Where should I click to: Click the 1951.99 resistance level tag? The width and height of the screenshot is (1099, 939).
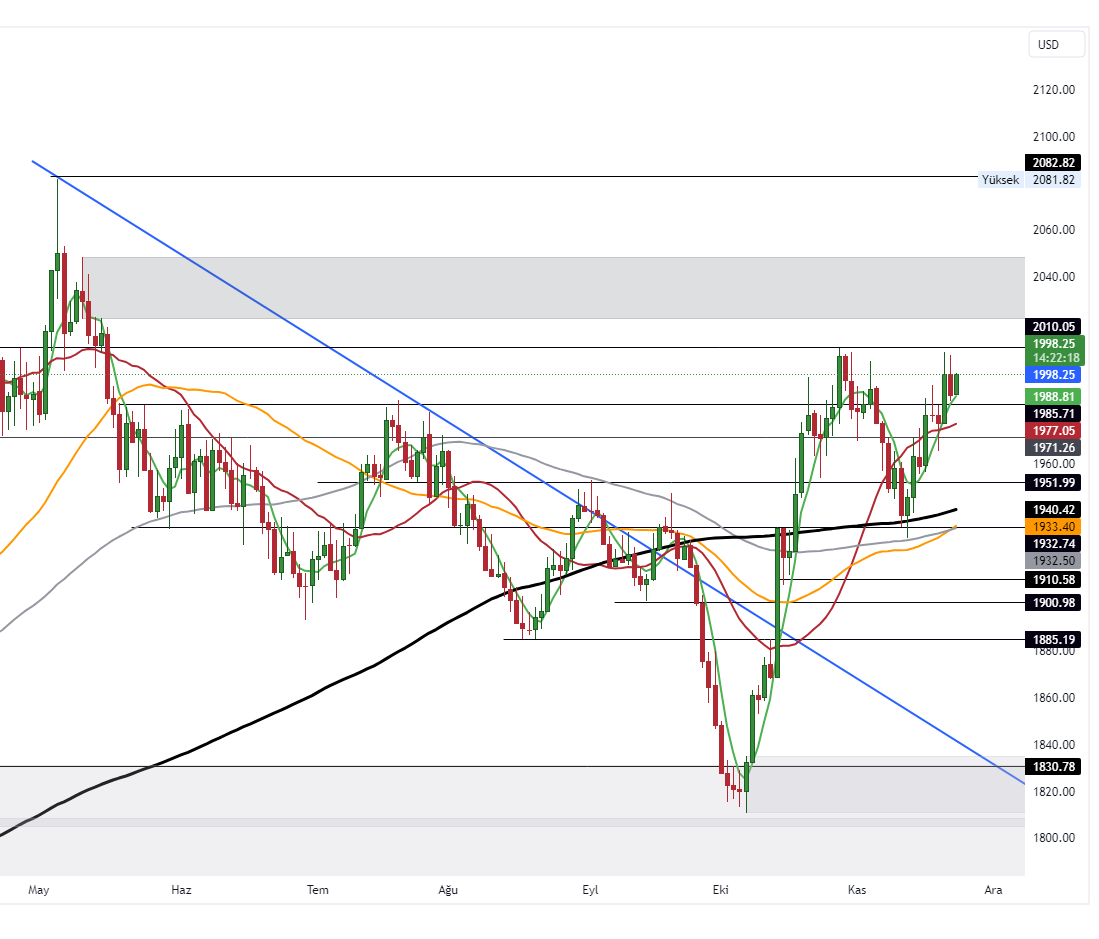click(1051, 483)
